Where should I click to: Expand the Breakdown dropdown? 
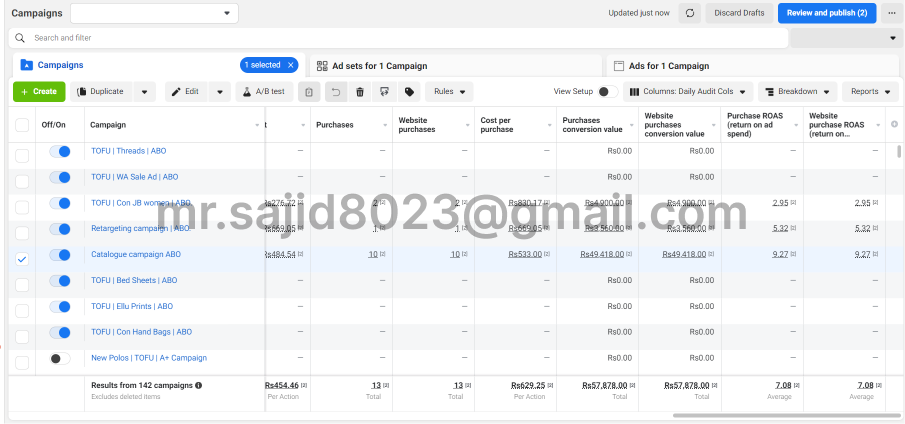(796, 92)
